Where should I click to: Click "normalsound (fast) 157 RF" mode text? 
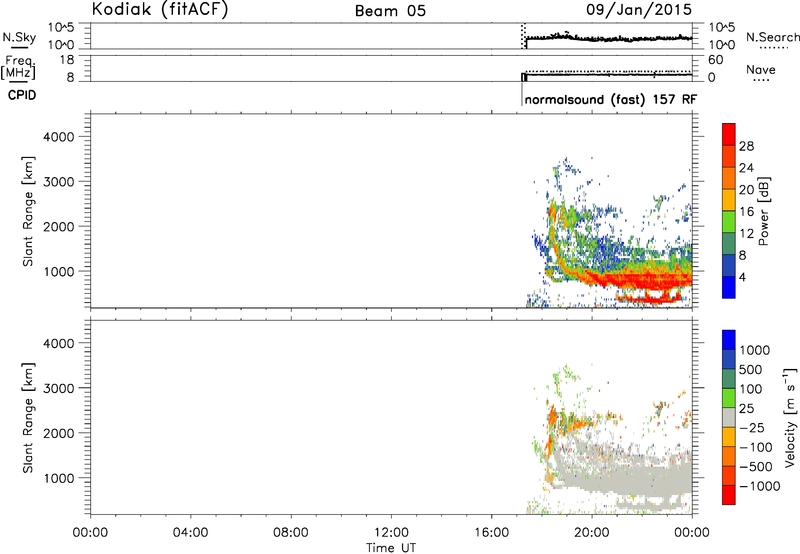point(610,99)
